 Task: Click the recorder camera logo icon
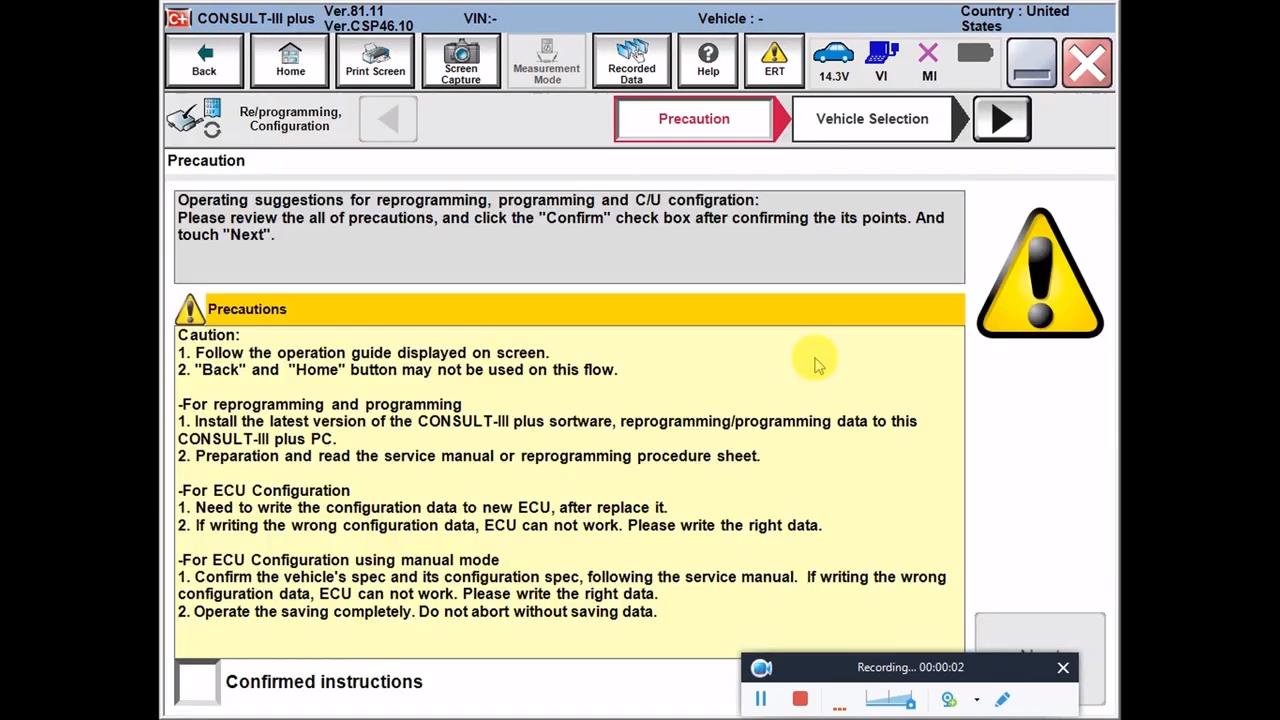point(762,668)
